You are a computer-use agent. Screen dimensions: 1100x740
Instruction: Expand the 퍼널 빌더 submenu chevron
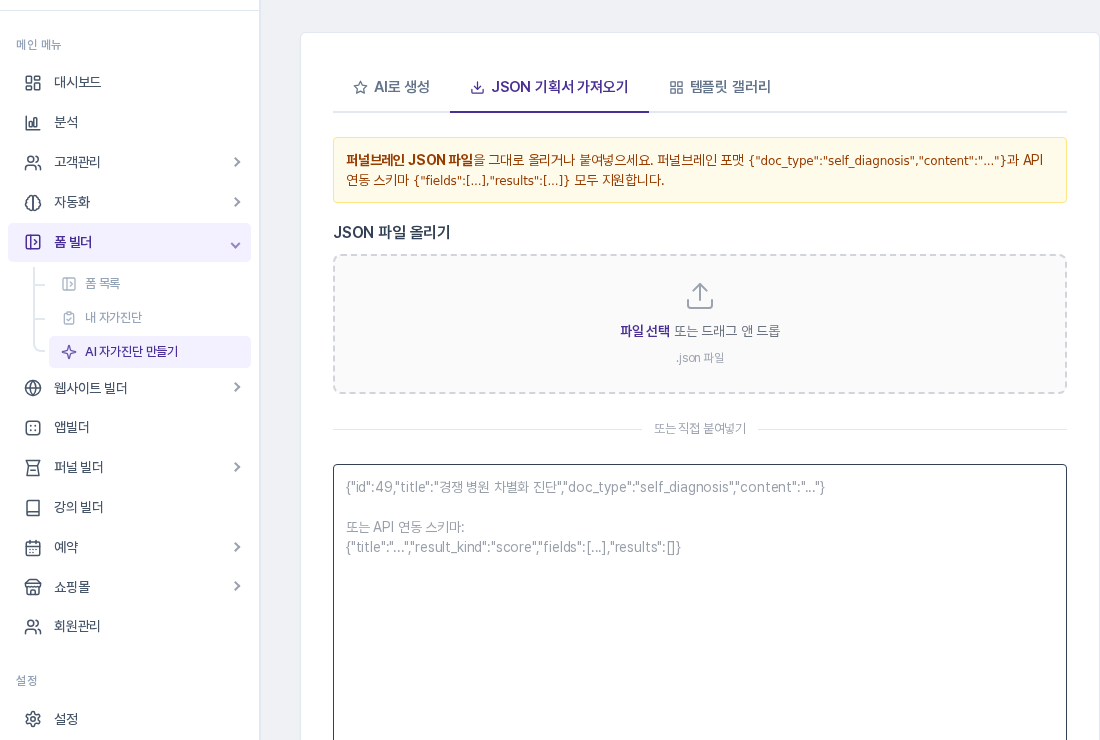point(237,467)
